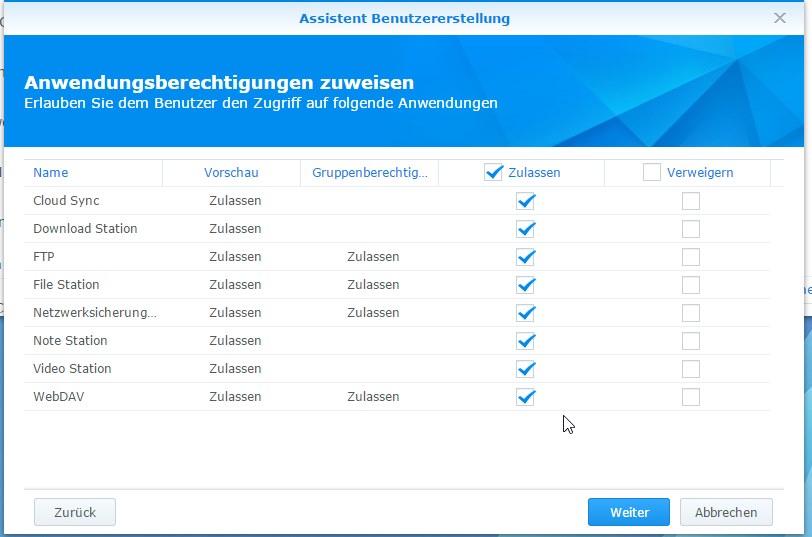Screen dimensions: 812x537
Task: Uncheck Zulassen for Cloud Sync
Action: coord(526,201)
